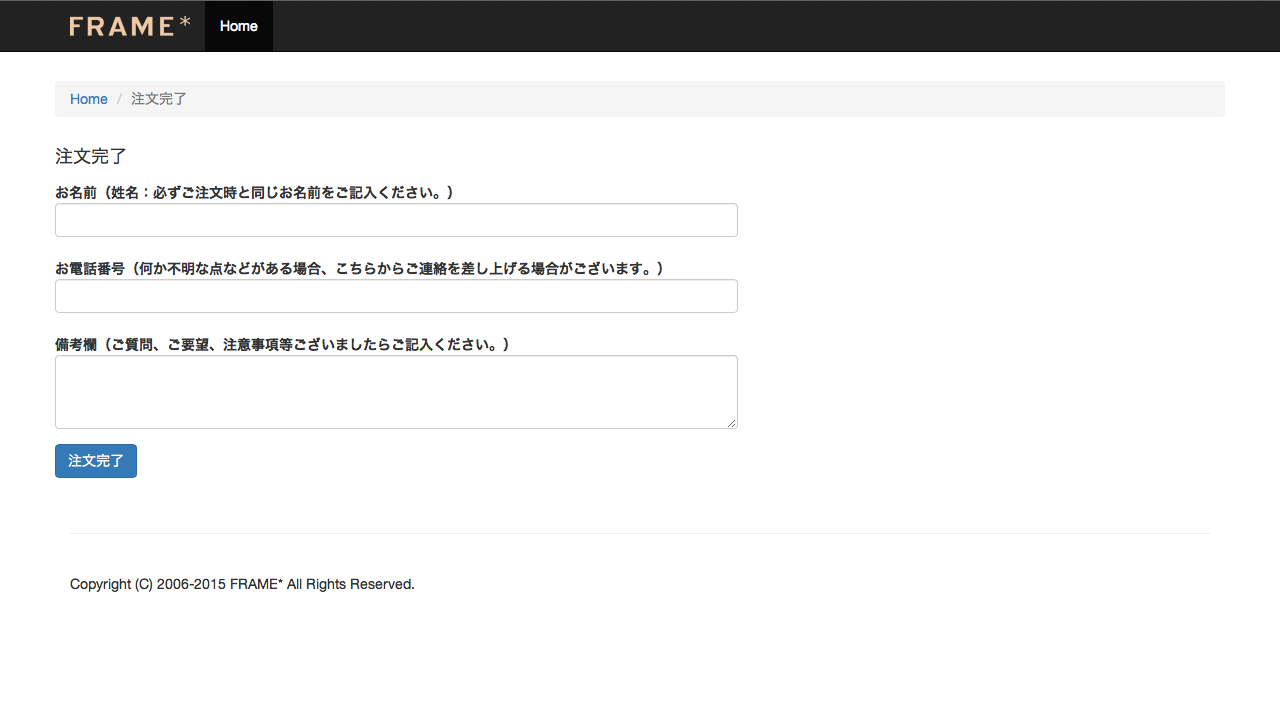This screenshot has width=1280, height=704.
Task: Click the horizontal divider above the footer
Action: 640,533
